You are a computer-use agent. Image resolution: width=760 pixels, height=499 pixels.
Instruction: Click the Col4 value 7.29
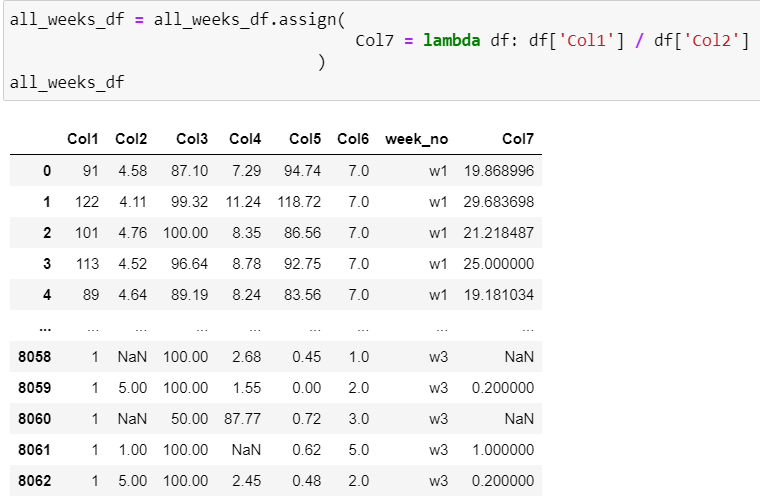(246, 171)
